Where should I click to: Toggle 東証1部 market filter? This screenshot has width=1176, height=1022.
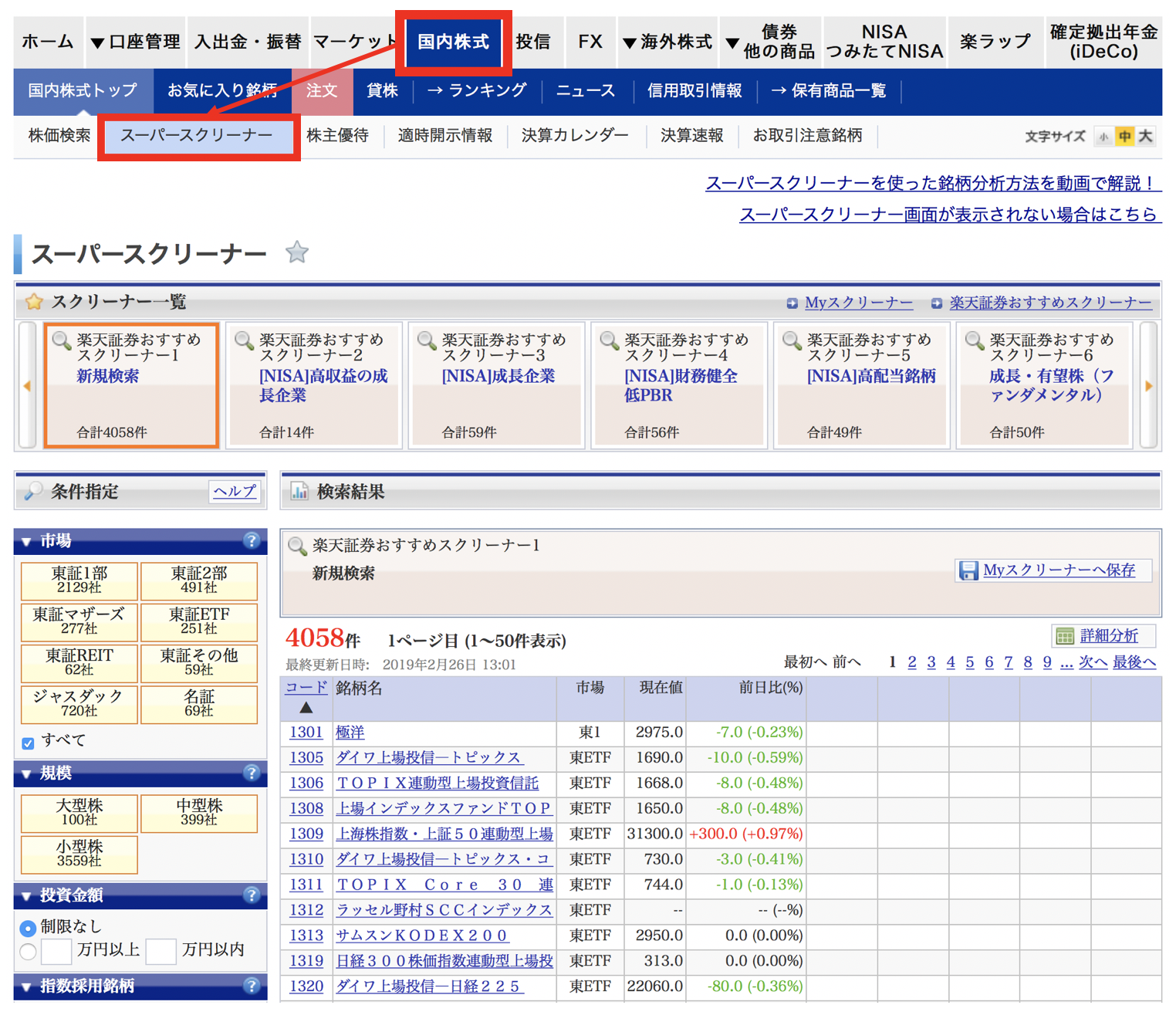pyautogui.click(x=79, y=580)
